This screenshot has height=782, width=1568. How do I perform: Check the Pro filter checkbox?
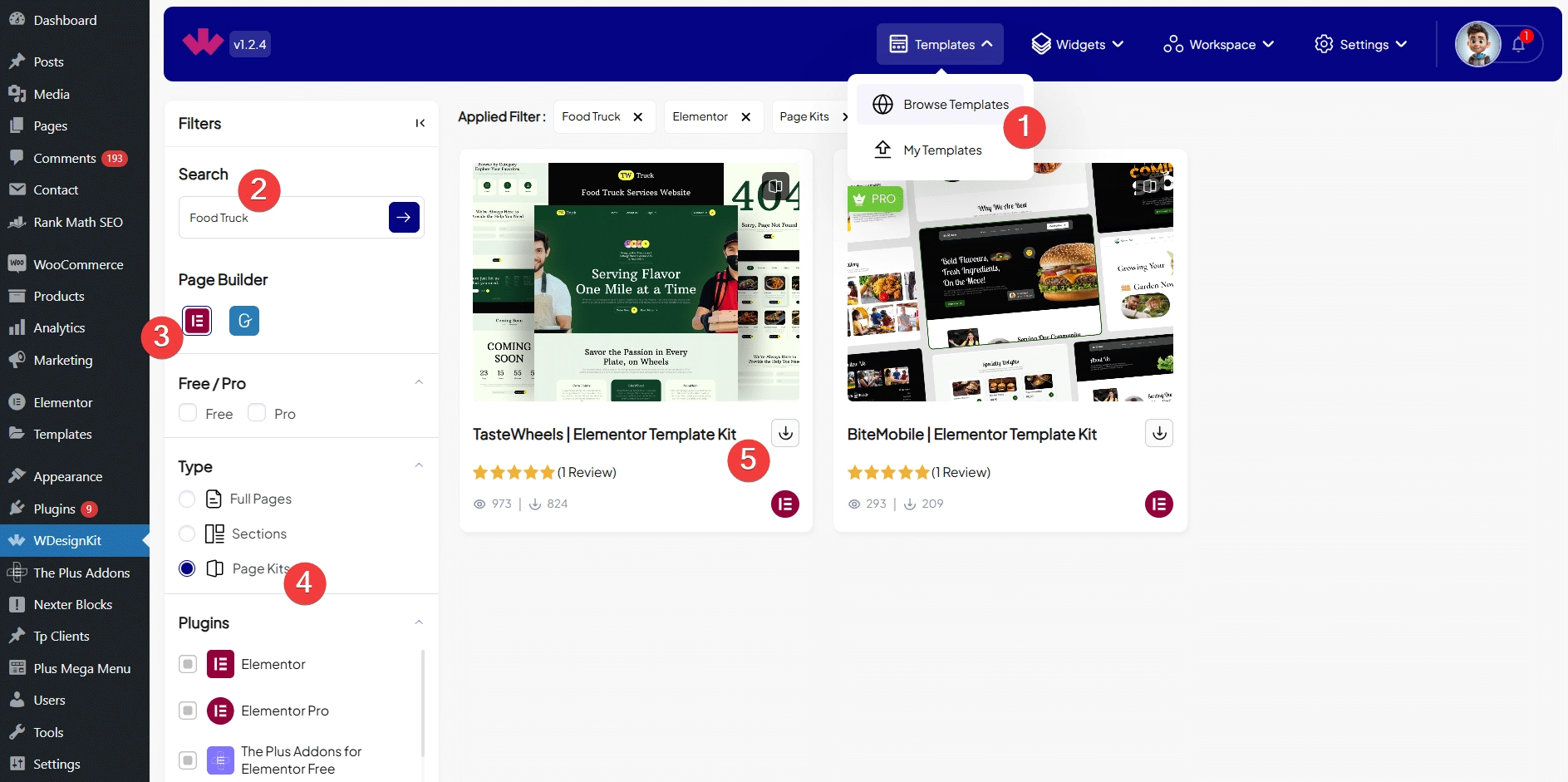[258, 413]
